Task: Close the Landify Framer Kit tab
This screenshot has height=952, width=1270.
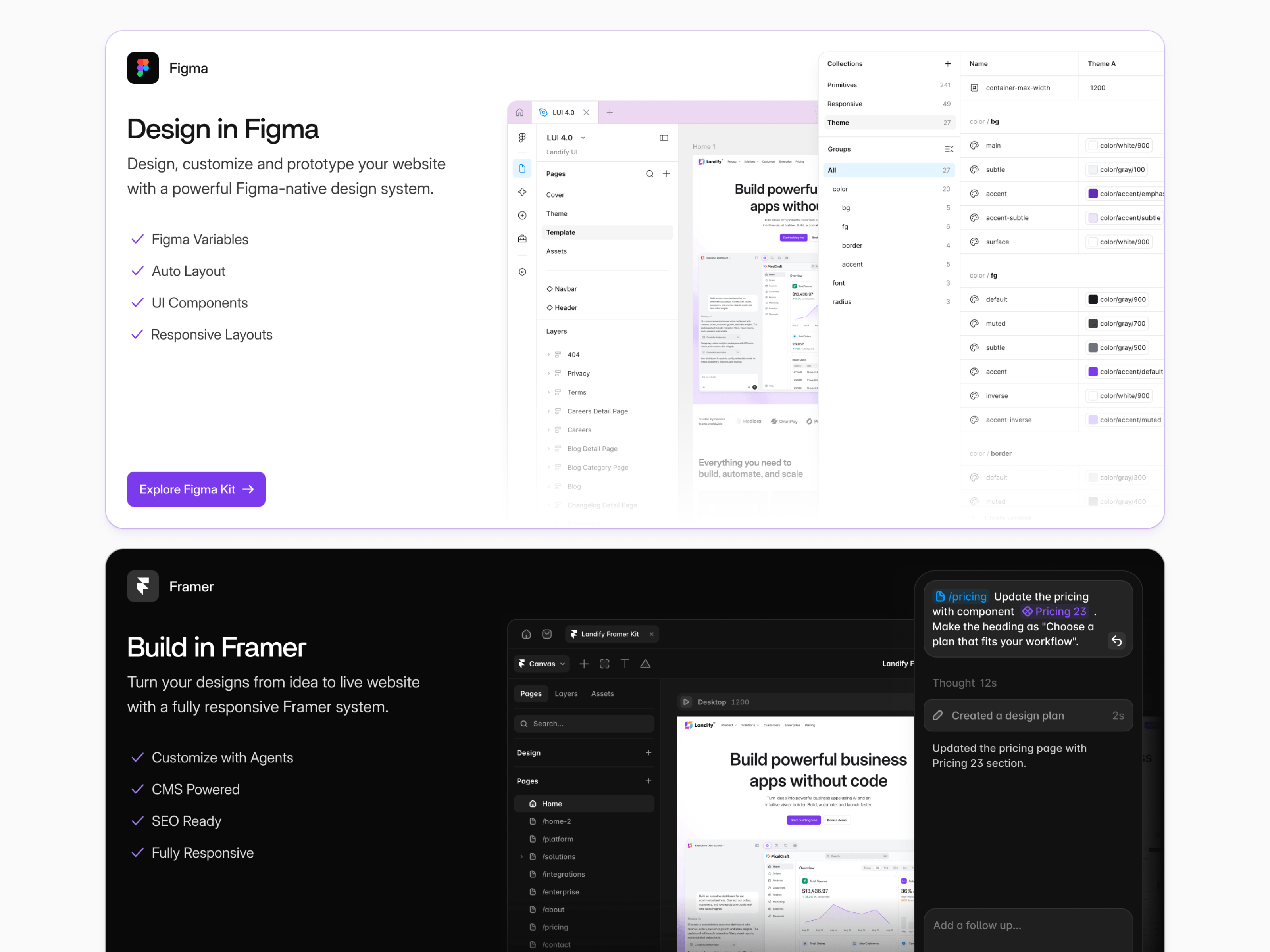Action: [651, 634]
